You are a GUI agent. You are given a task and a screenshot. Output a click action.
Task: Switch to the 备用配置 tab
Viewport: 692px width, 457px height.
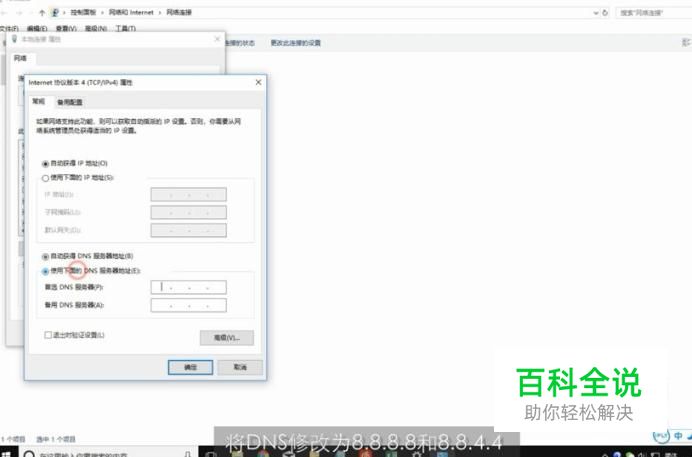point(70,102)
